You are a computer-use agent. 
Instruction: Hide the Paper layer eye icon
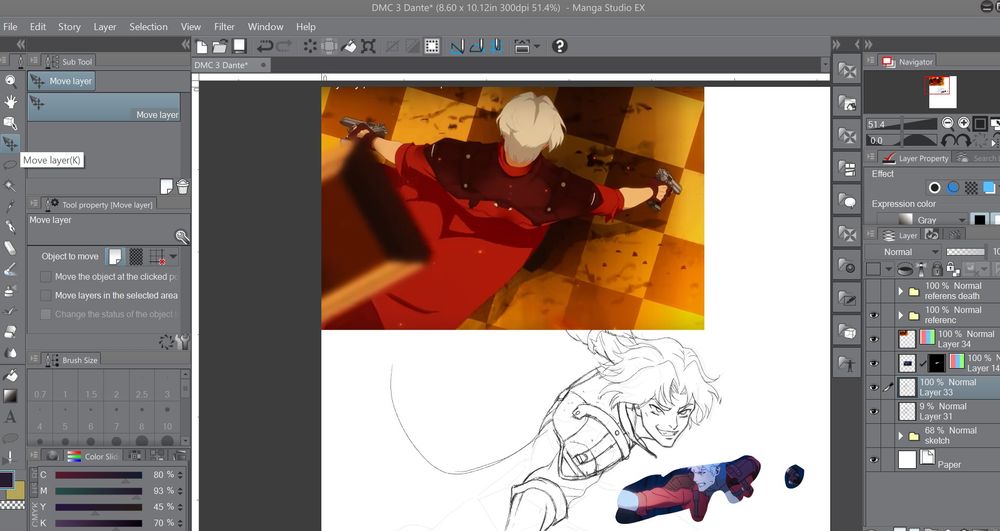click(873, 460)
